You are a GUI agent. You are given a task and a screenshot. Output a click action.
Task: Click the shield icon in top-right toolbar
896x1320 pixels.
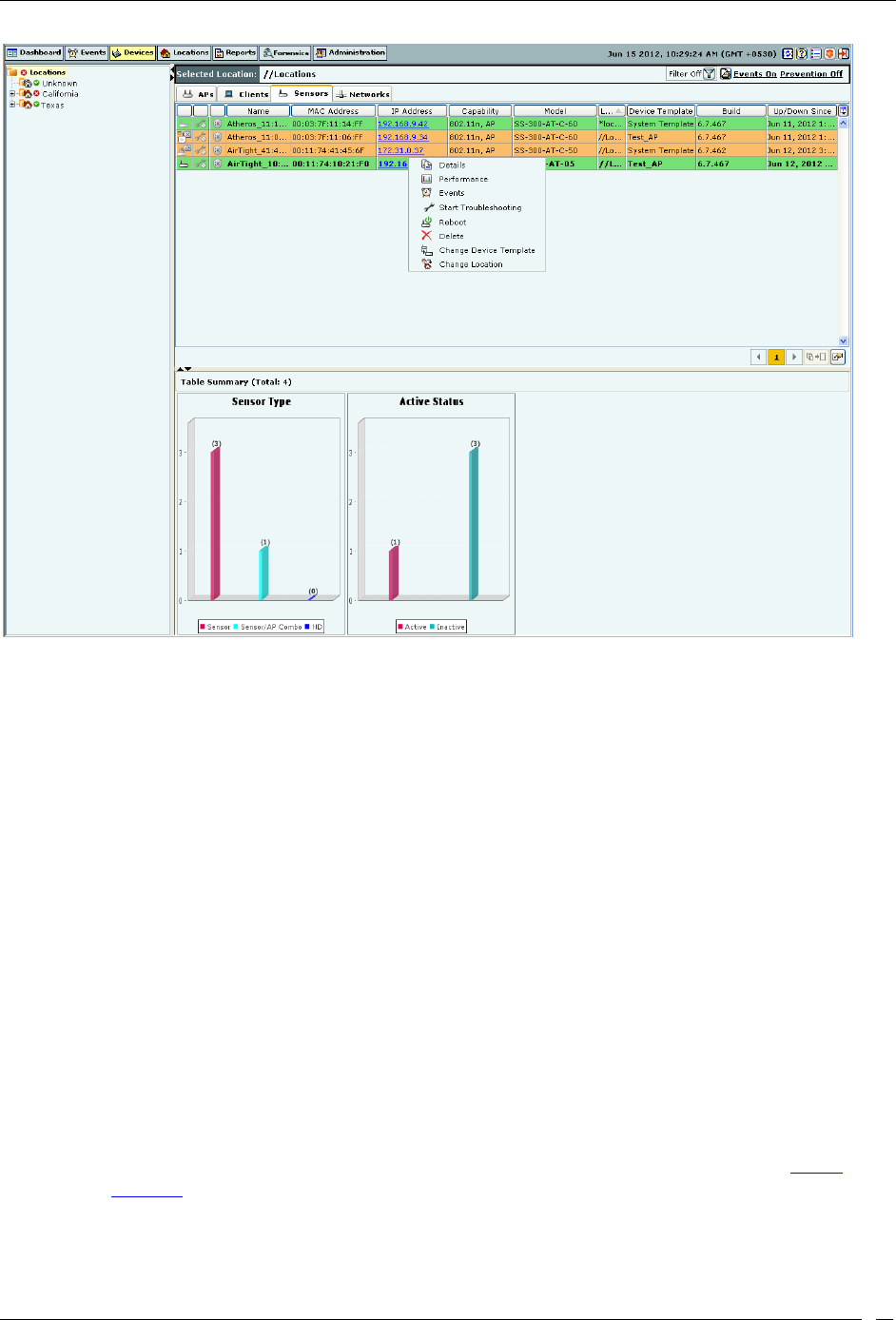(x=829, y=53)
